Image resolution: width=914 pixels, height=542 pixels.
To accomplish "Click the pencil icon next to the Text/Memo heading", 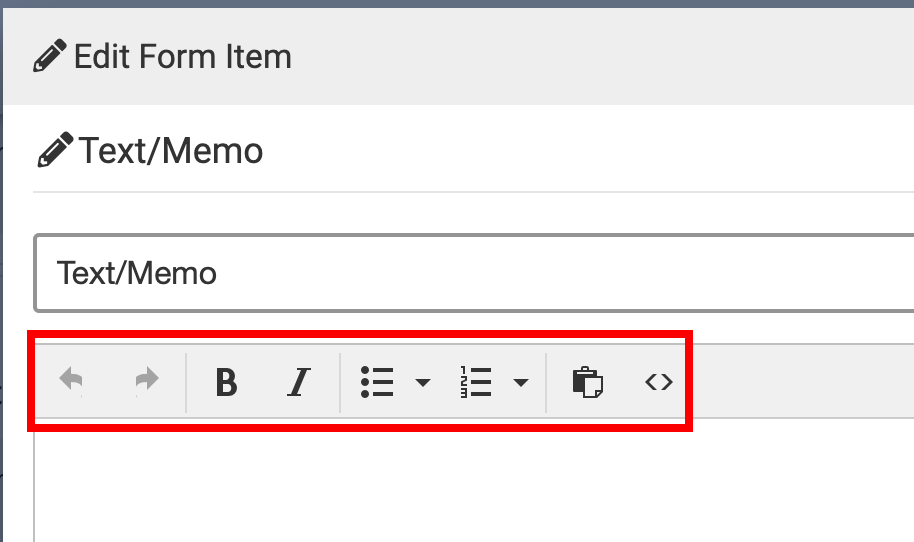I will (55, 151).
